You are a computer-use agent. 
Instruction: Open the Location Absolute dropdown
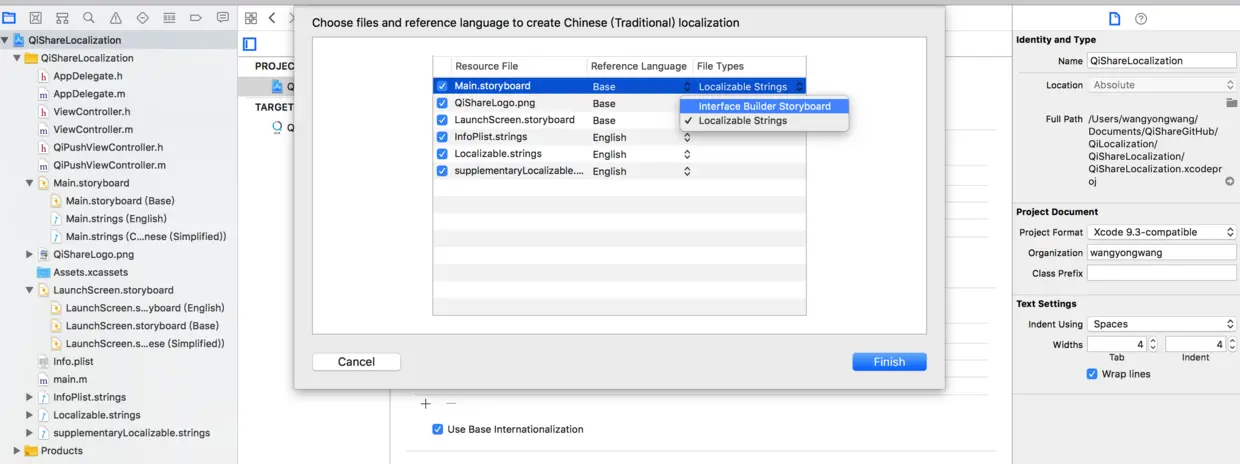1162,85
